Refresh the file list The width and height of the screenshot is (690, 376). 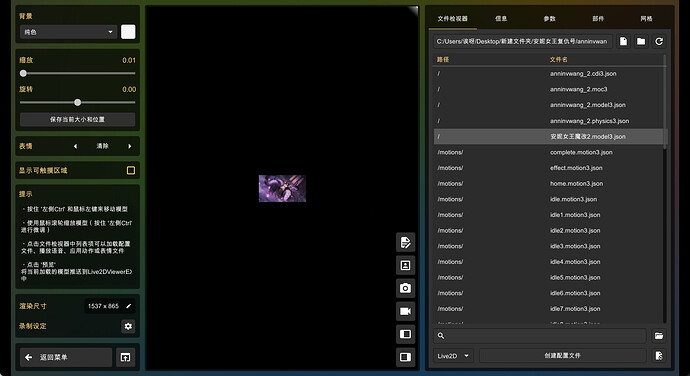[x=659, y=41]
